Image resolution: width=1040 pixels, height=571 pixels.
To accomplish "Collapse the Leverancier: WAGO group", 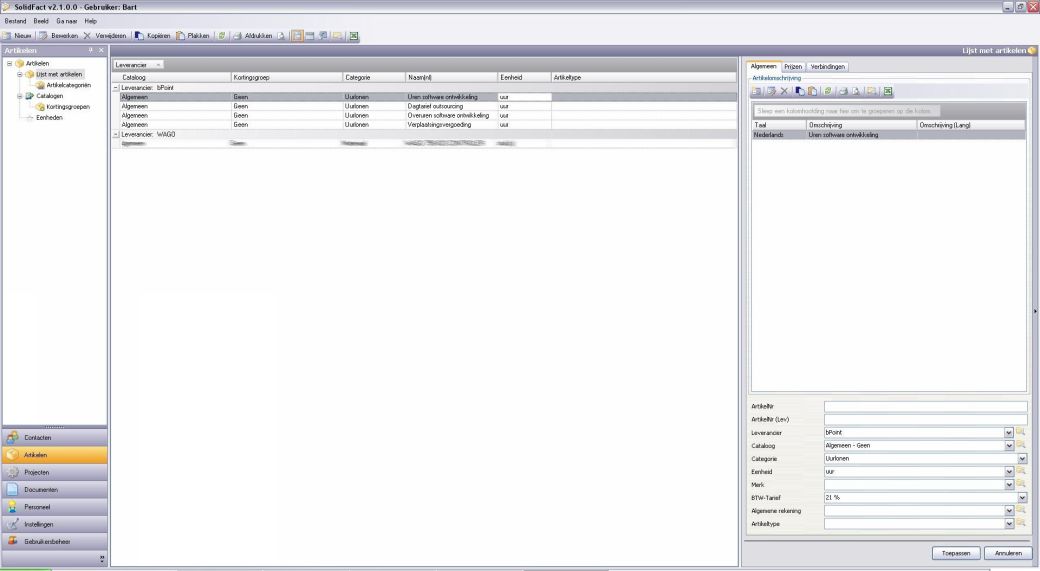I will point(116,135).
